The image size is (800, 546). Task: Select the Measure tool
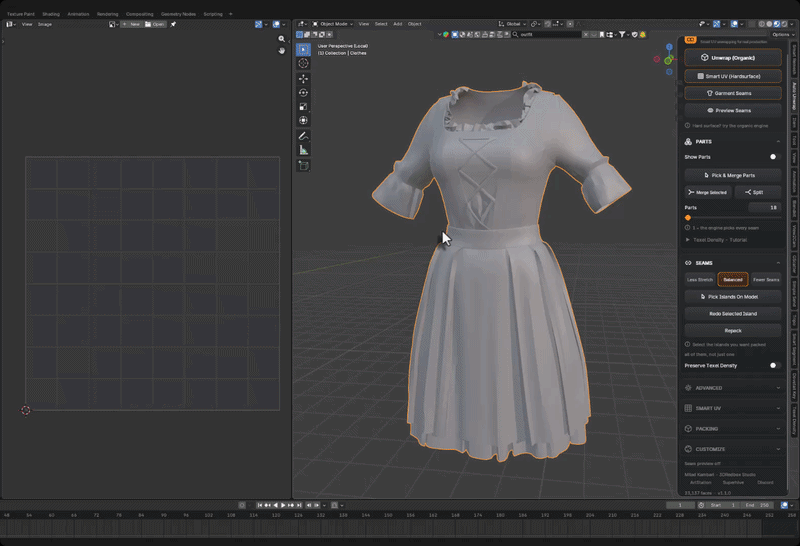(x=303, y=150)
